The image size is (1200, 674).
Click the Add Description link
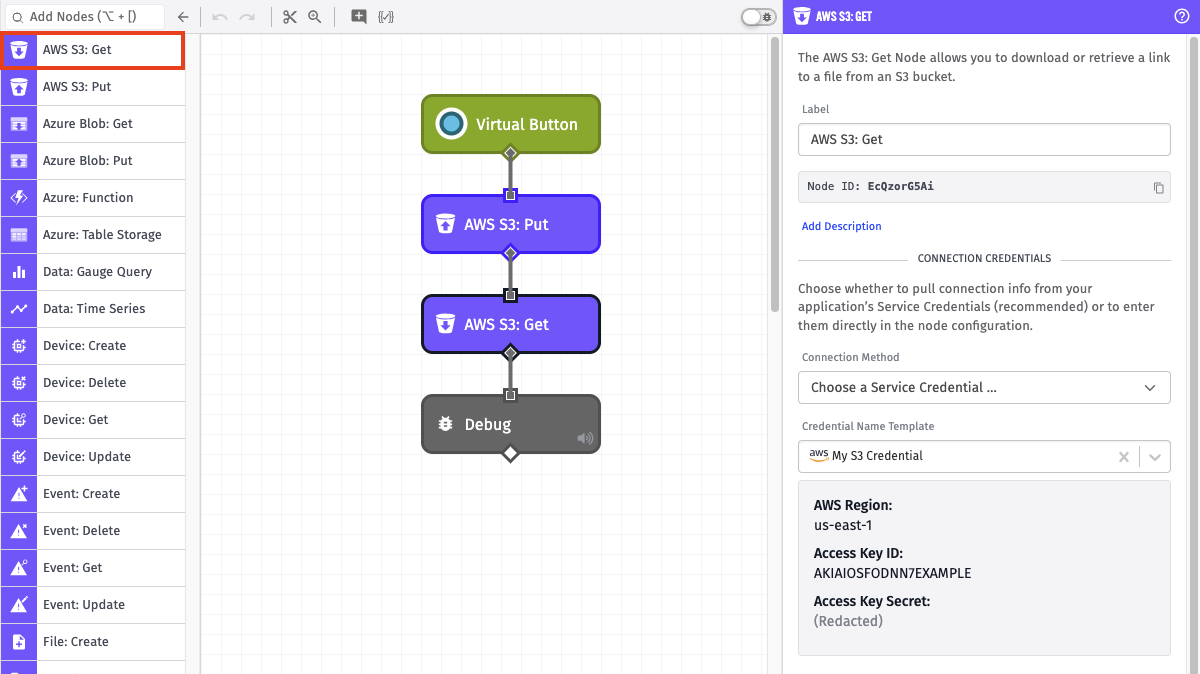point(842,226)
